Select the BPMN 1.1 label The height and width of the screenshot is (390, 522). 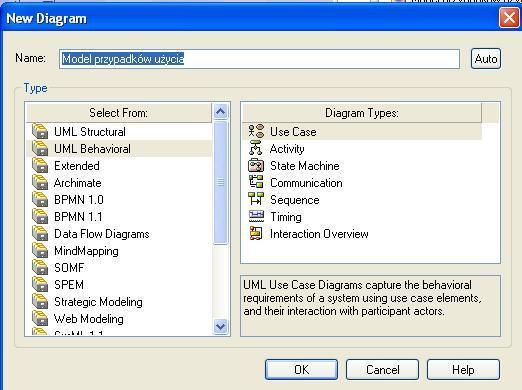point(78,217)
